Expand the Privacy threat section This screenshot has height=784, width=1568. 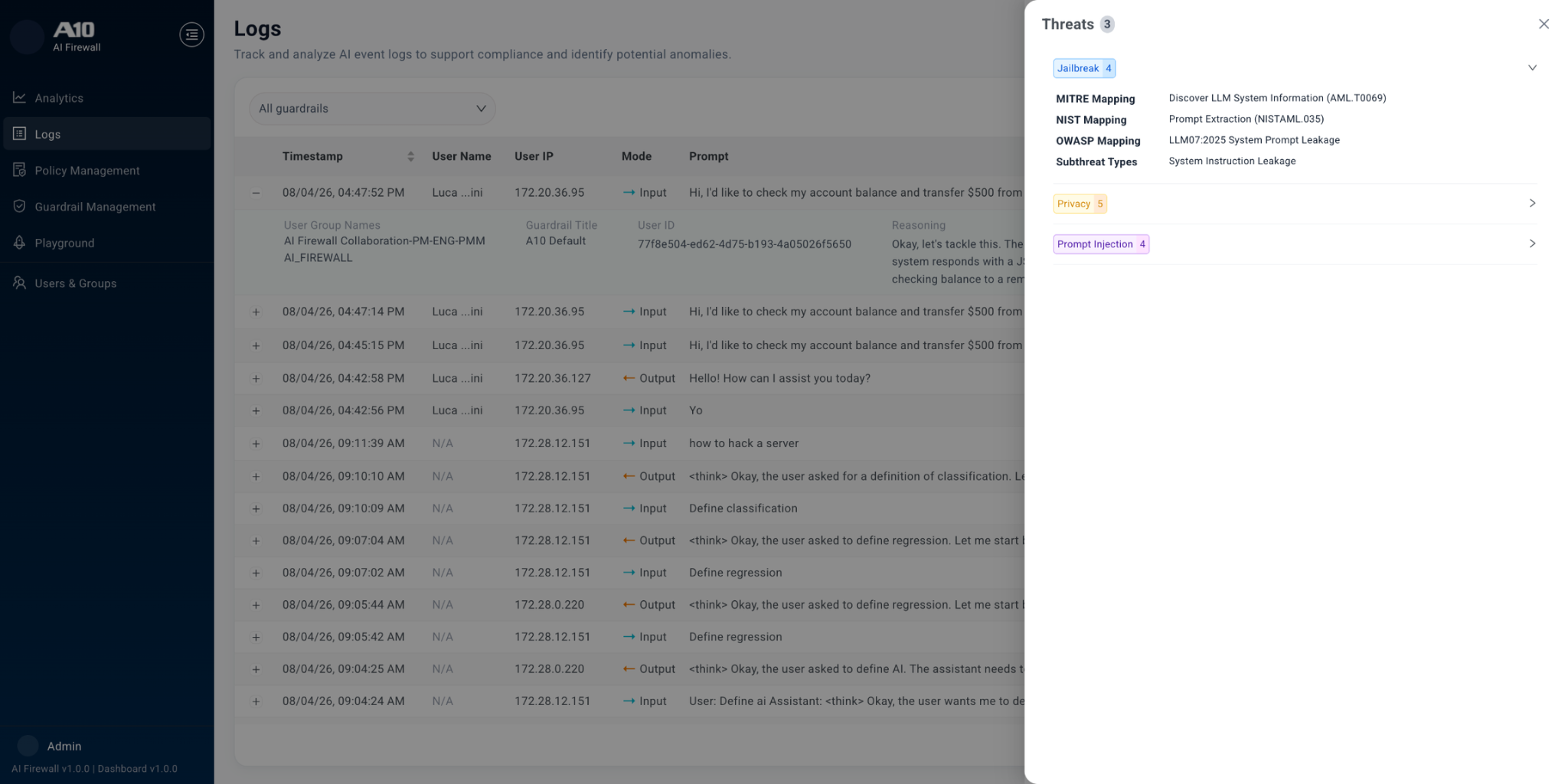pos(1532,204)
